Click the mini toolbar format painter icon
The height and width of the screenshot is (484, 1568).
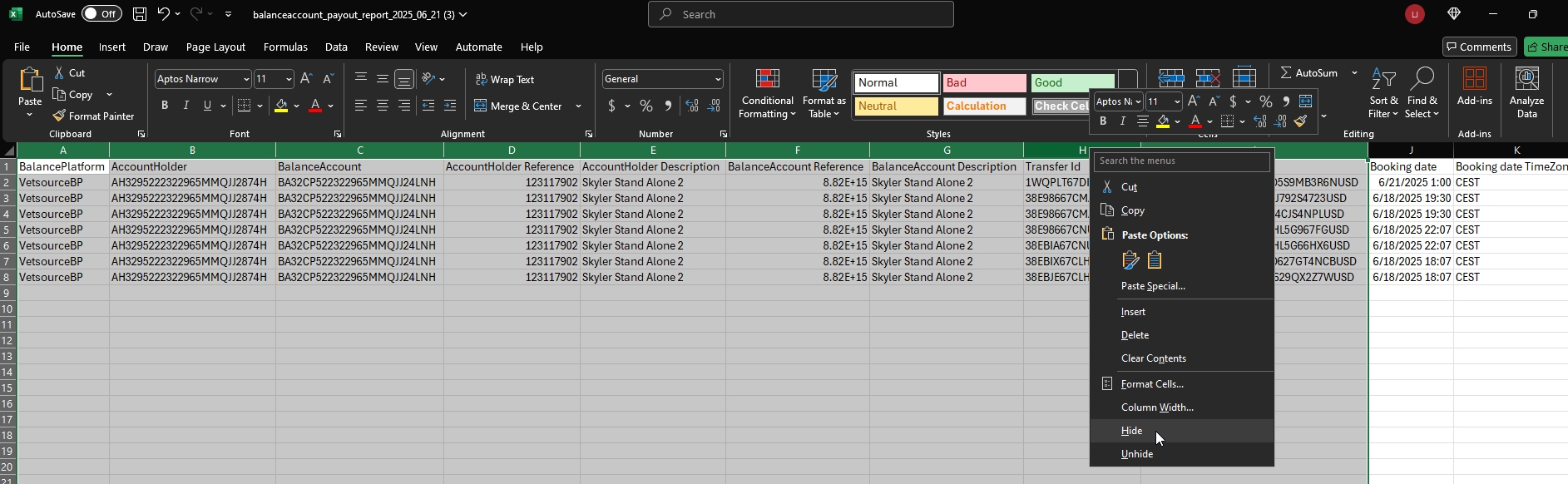[x=1301, y=121]
